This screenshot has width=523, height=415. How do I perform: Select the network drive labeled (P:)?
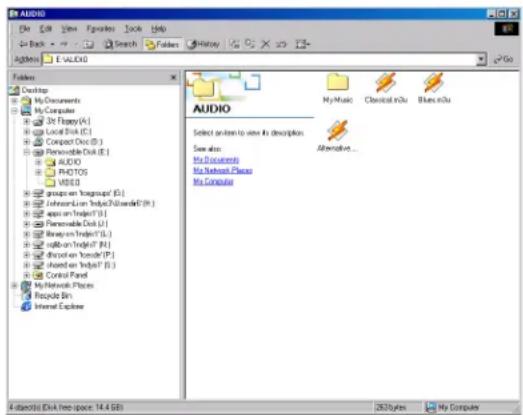[80, 255]
